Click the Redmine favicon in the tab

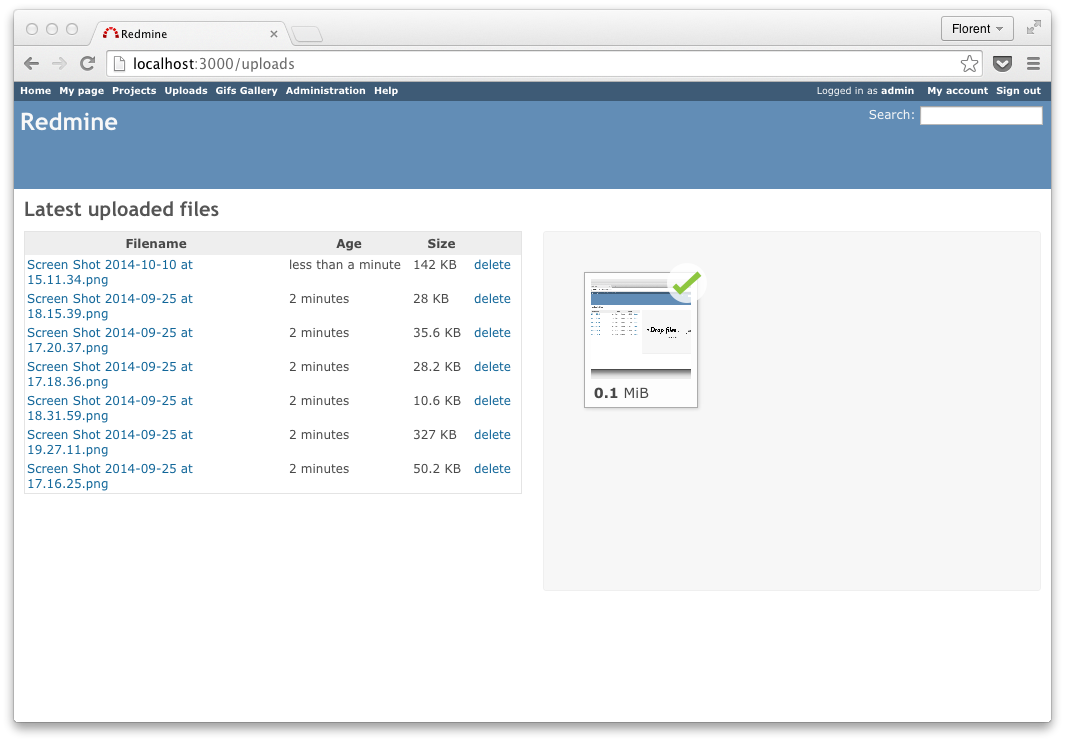[x=110, y=33]
